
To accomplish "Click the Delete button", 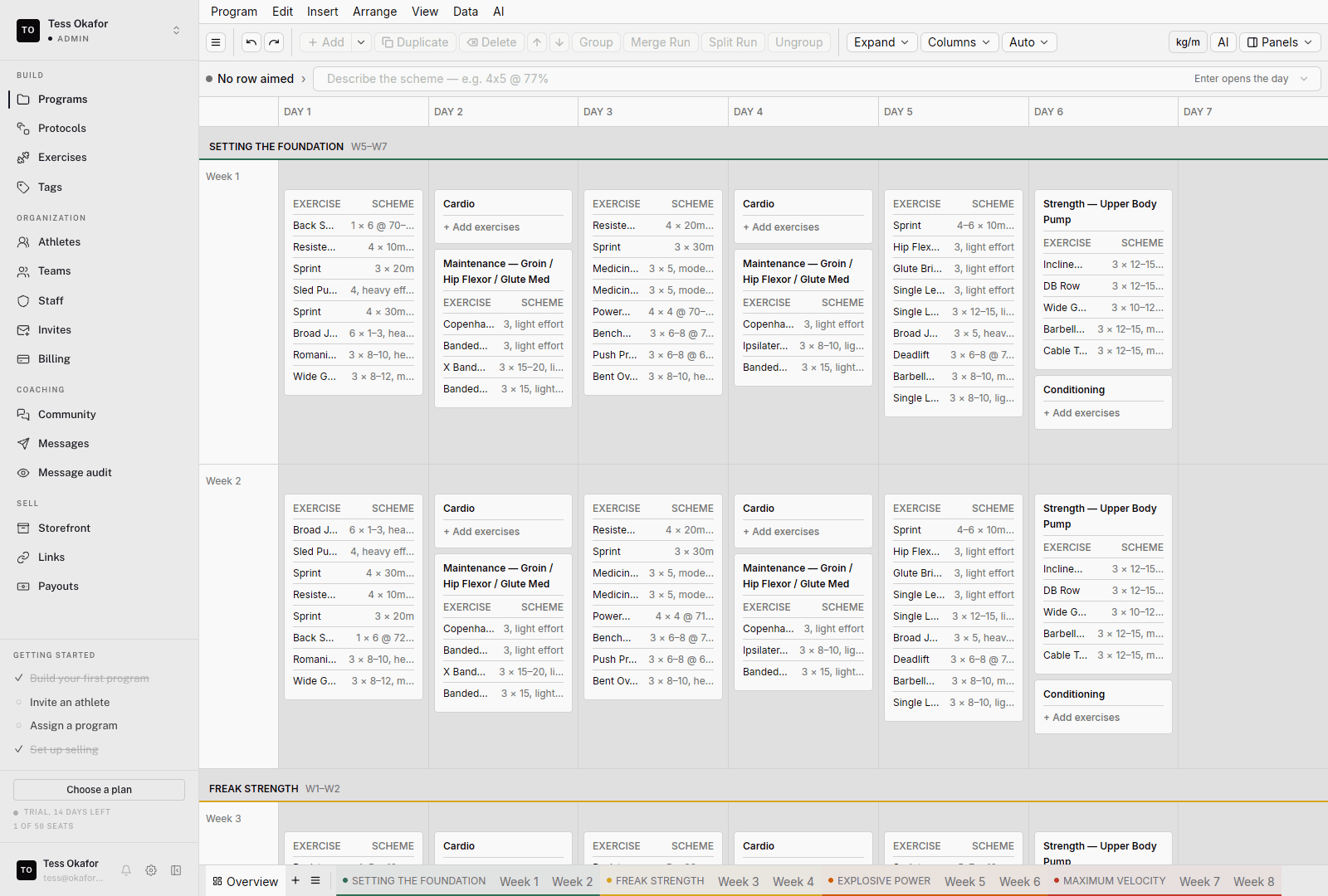I will point(491,42).
